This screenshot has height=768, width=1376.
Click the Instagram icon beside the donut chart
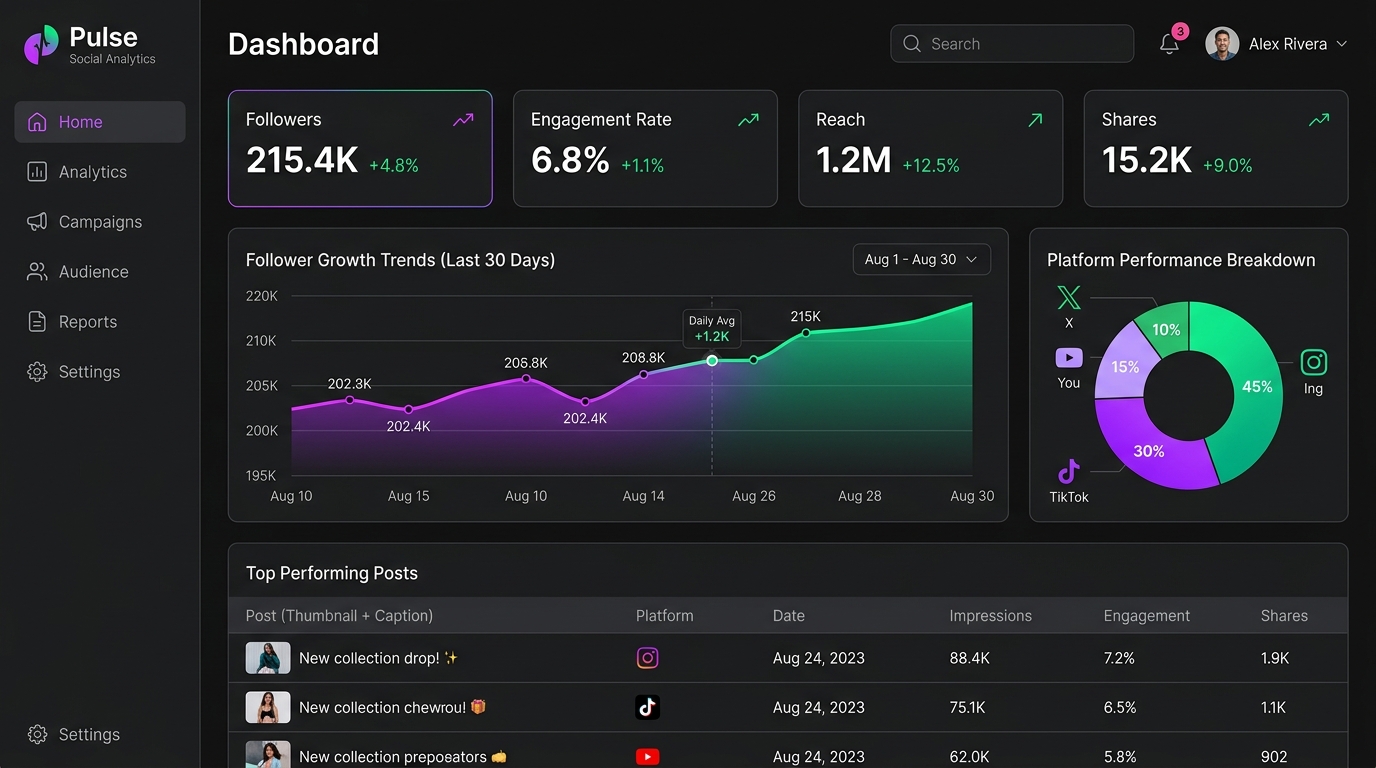(1313, 362)
